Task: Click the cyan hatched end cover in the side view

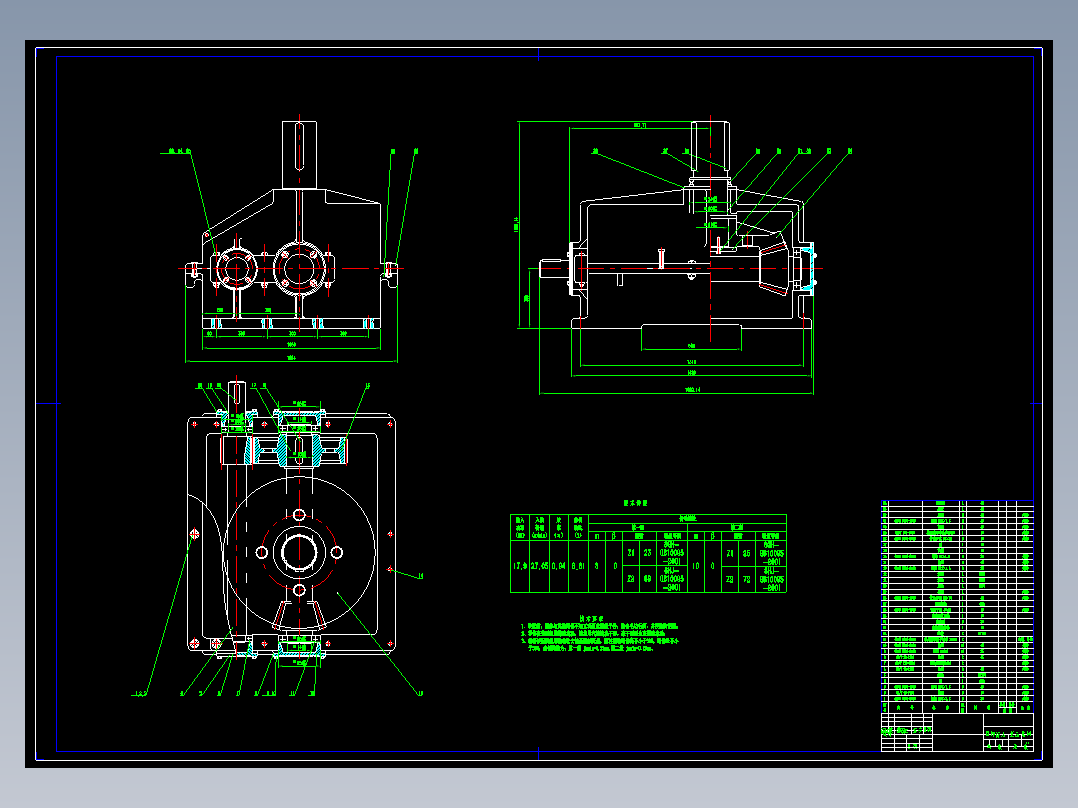Action: 812,269
